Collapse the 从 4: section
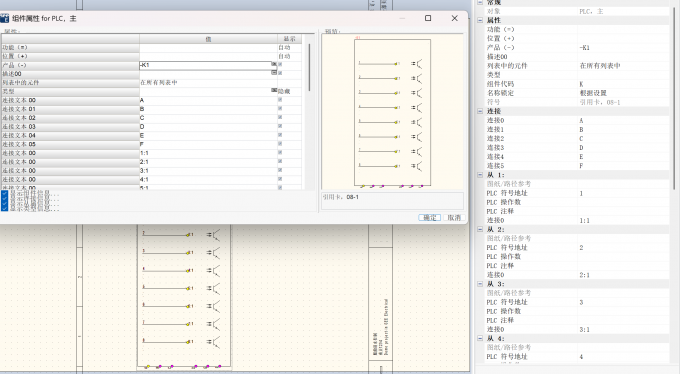 tap(480, 338)
